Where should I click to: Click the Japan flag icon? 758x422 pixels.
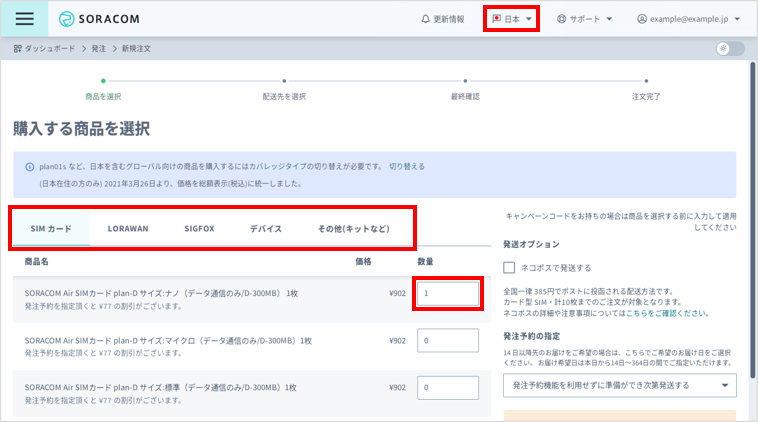point(496,19)
